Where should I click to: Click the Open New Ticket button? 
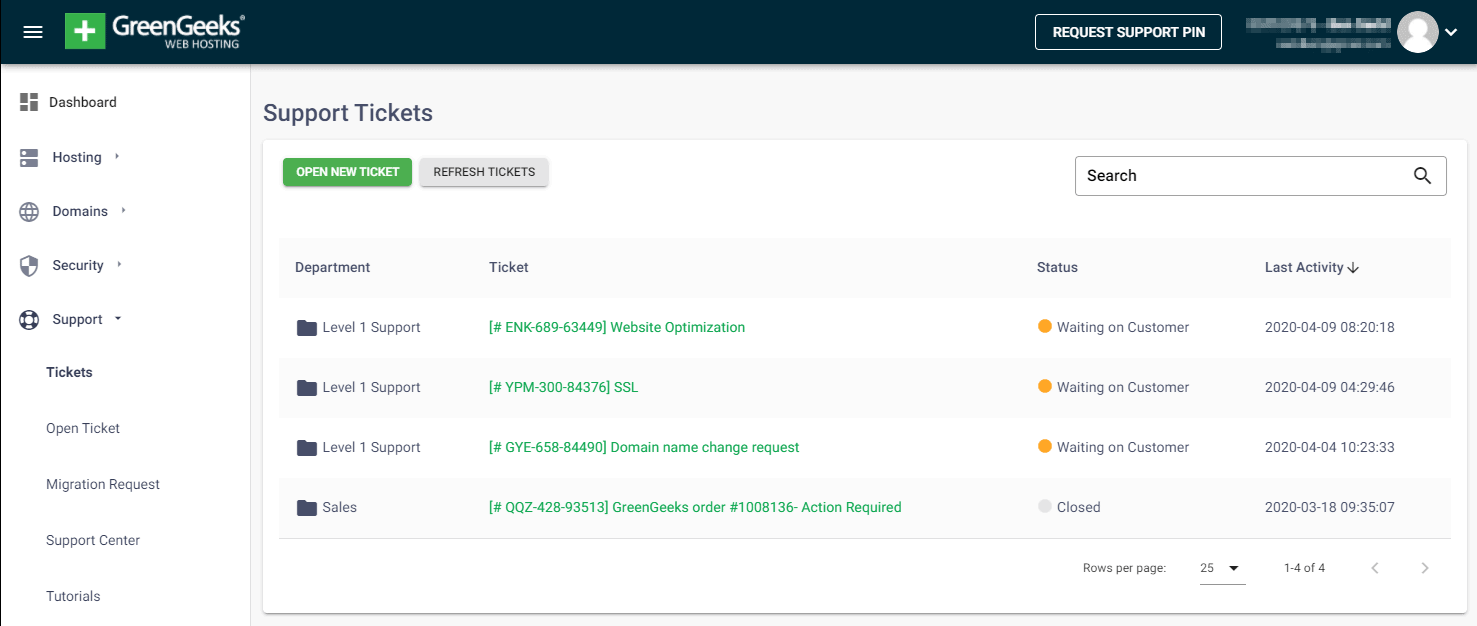pyautogui.click(x=347, y=172)
